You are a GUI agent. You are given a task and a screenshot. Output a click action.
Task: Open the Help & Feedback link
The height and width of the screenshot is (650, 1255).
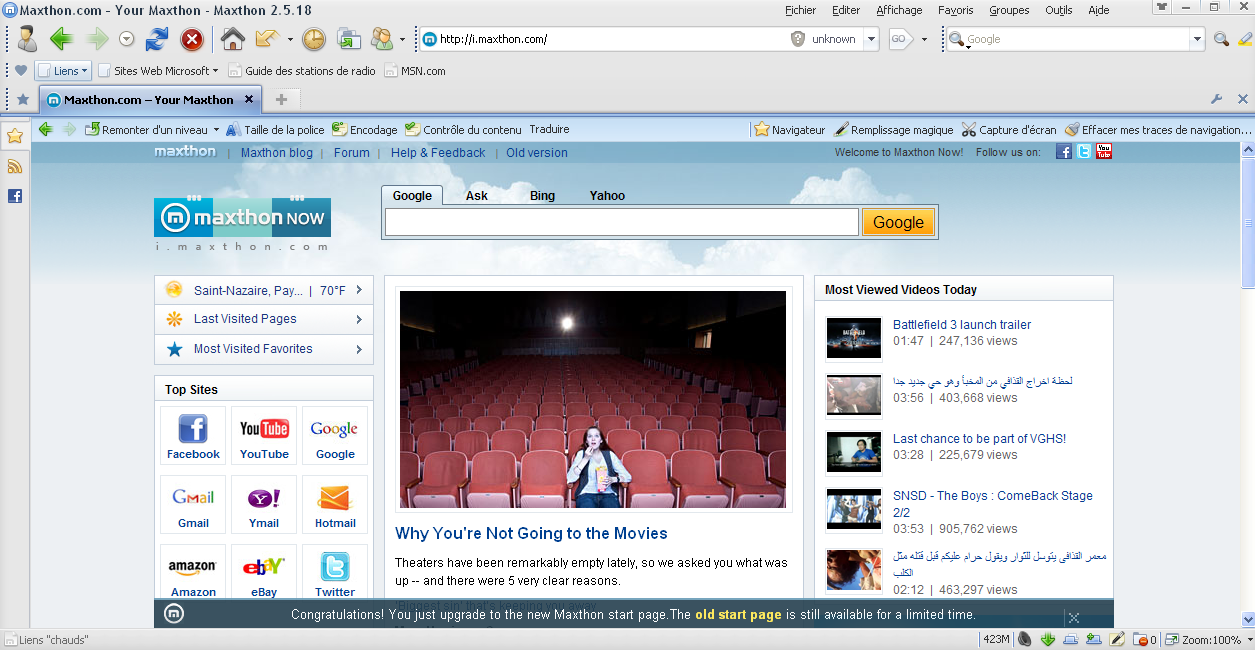point(438,153)
